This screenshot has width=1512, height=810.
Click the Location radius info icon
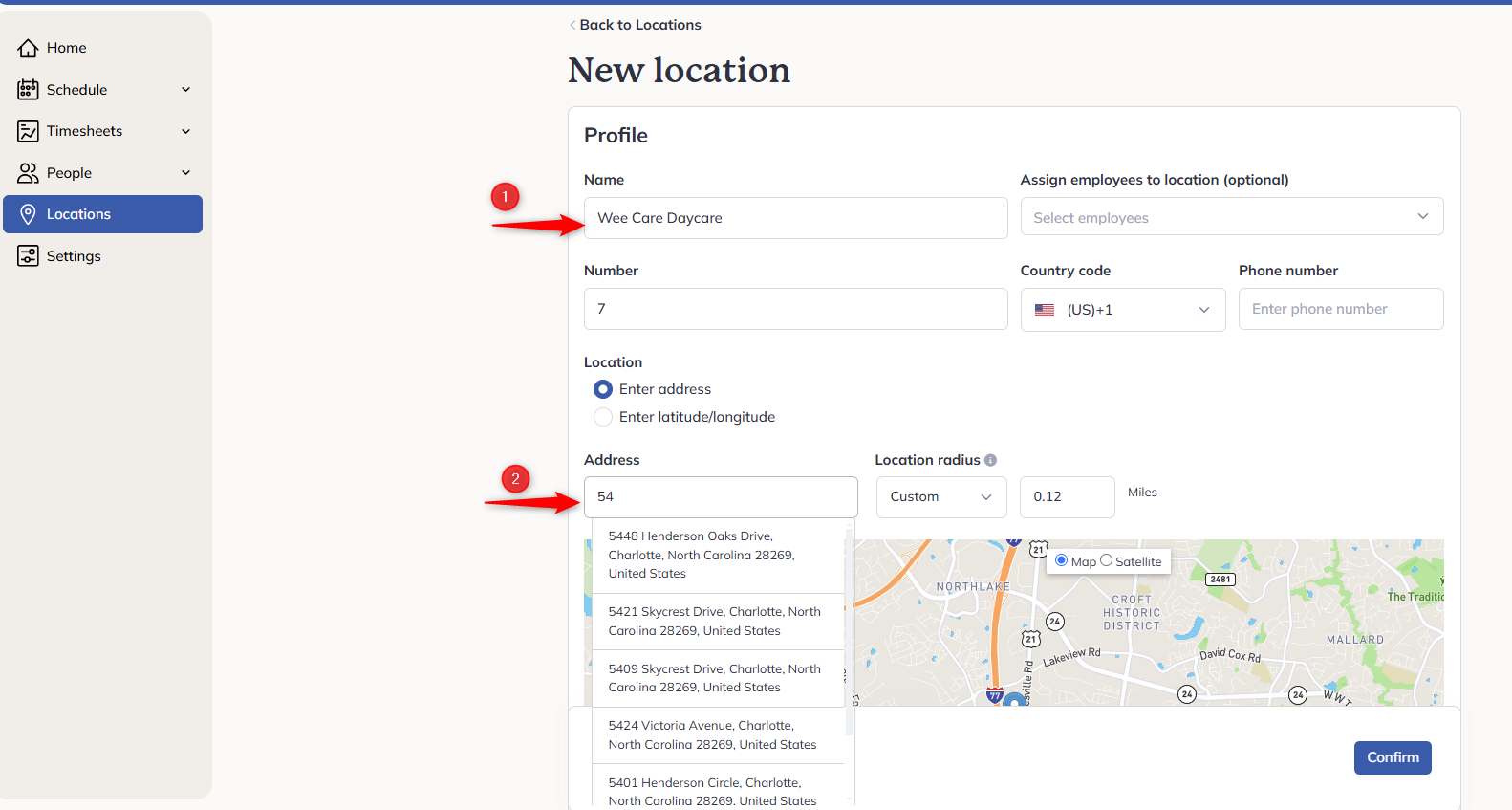tap(990, 460)
